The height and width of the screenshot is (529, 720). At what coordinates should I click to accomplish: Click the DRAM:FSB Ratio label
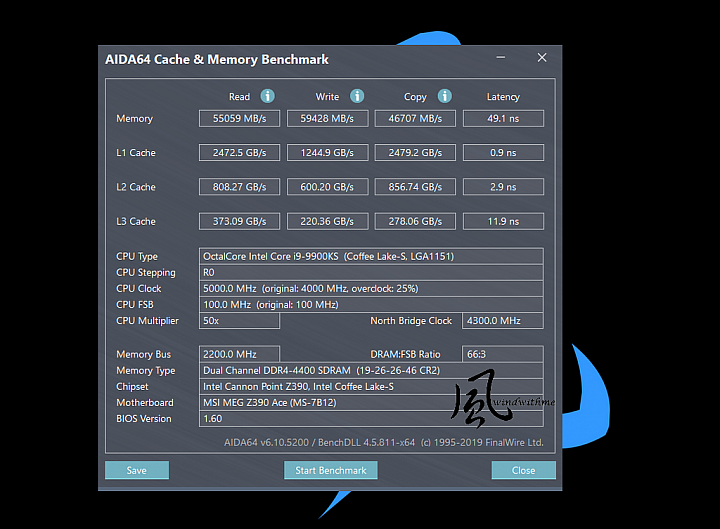(x=405, y=354)
